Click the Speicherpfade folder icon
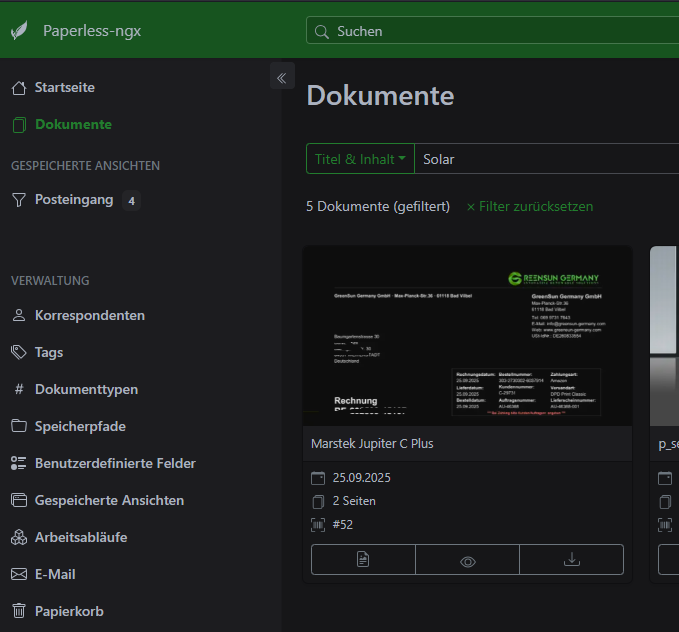Screen dimensions: 679x632 point(19,427)
